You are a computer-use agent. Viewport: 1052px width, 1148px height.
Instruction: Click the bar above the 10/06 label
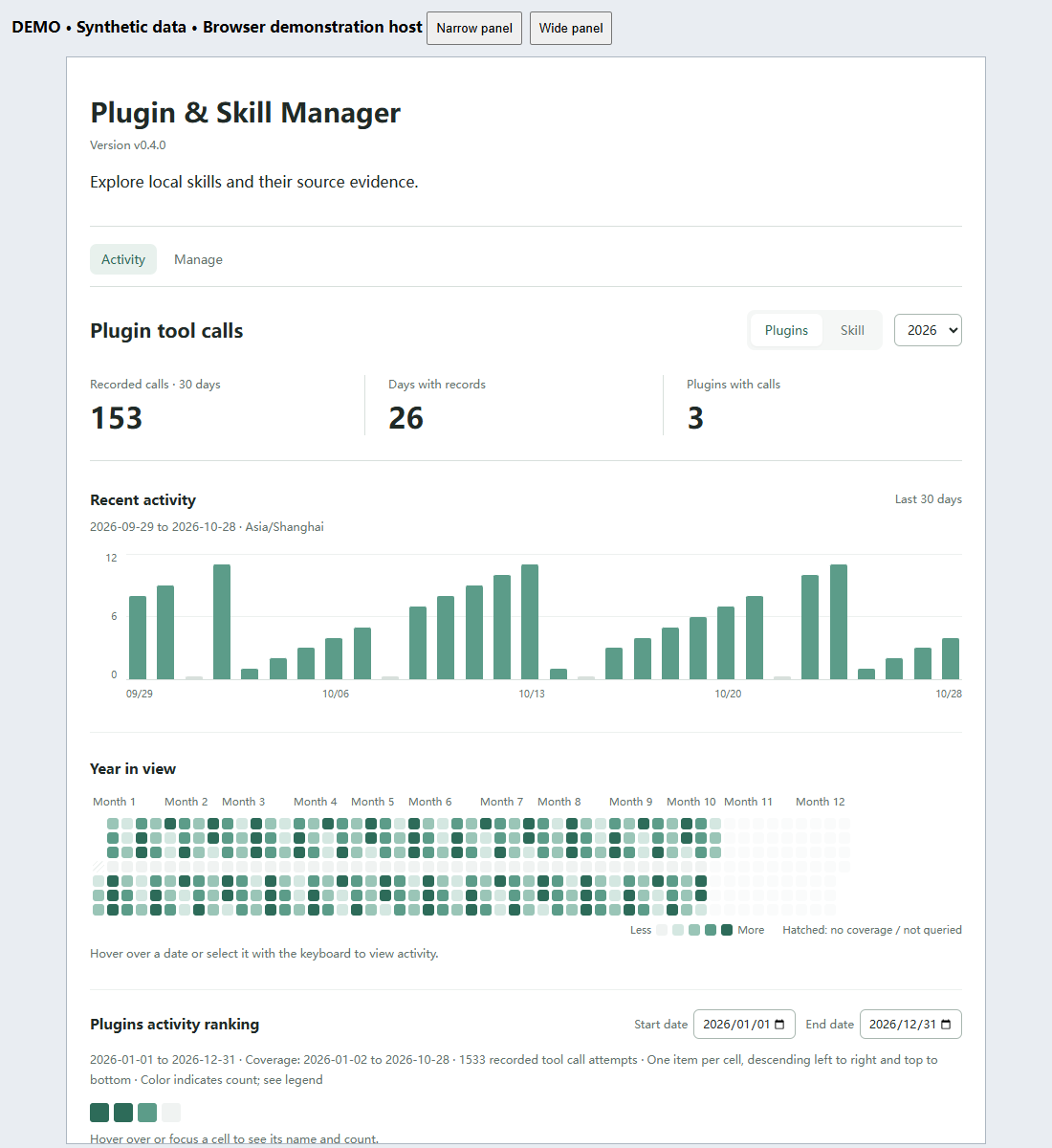[334, 658]
